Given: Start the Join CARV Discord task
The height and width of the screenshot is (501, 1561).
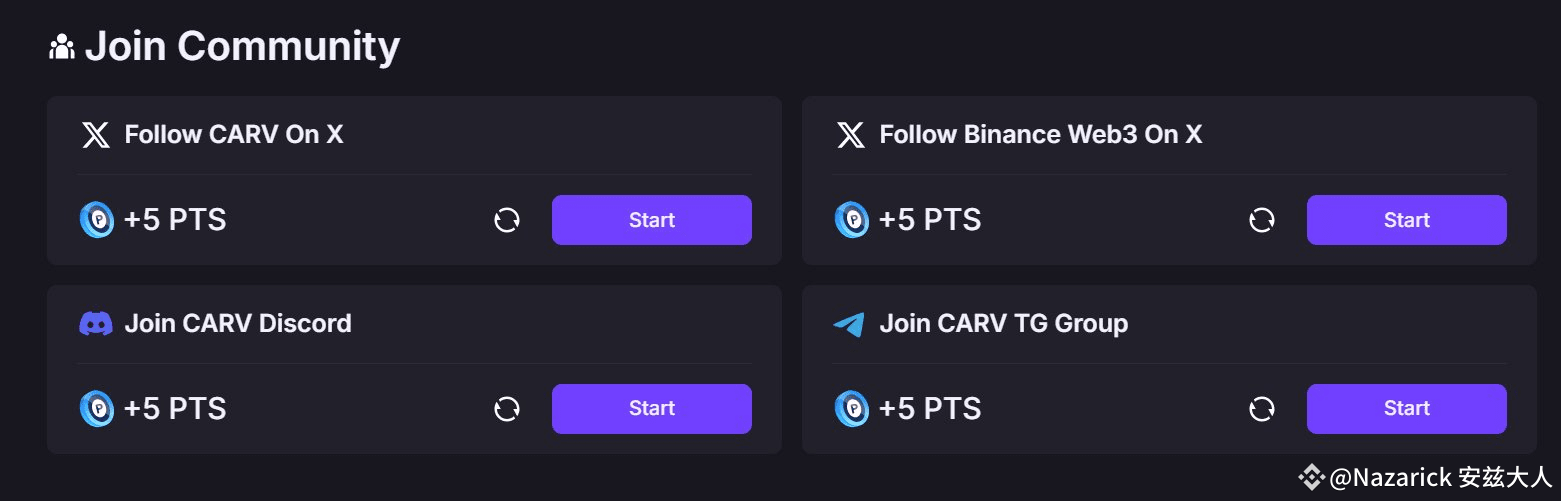Looking at the screenshot, I should tap(652, 408).
